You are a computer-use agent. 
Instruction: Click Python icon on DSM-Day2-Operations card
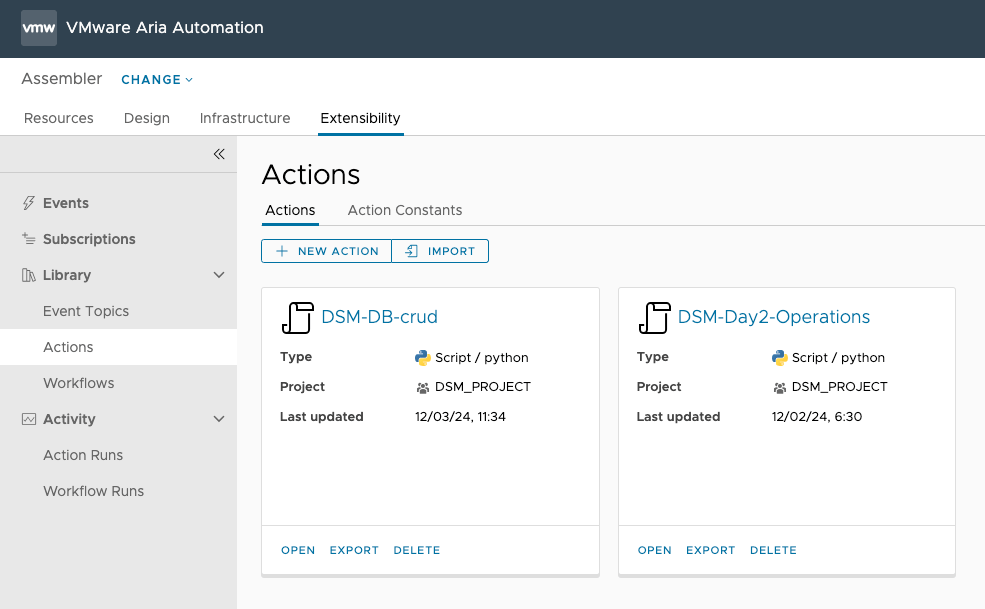click(780, 358)
